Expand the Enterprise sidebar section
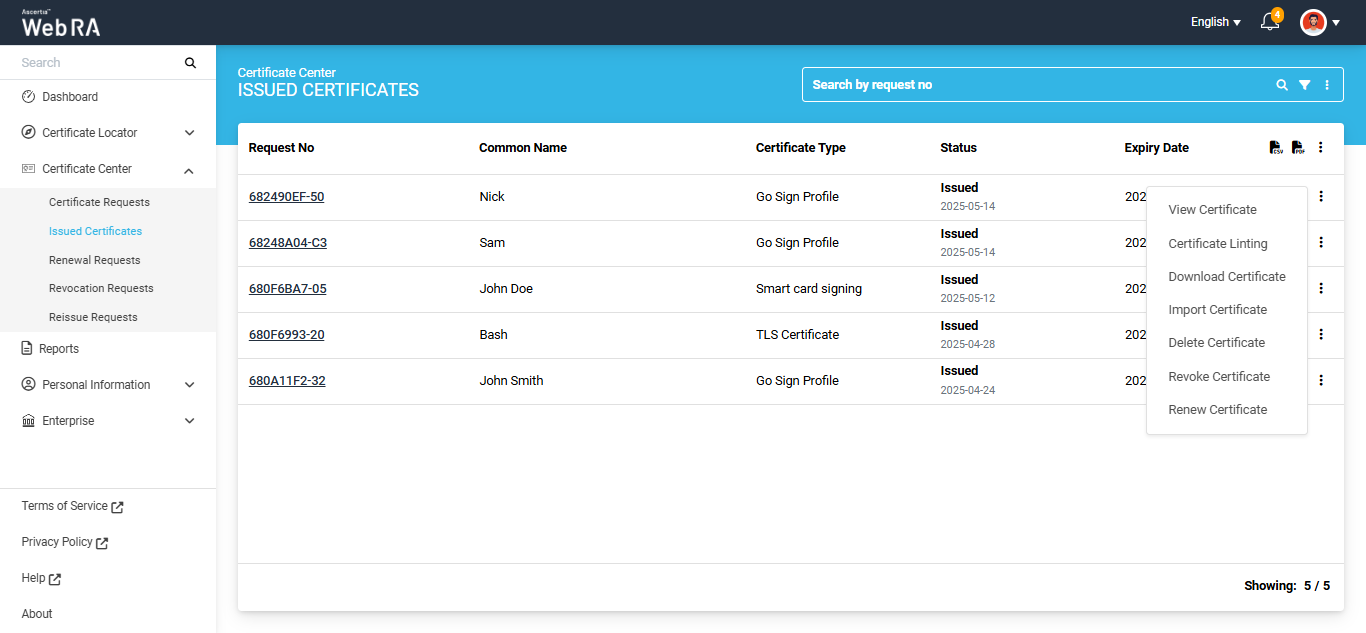This screenshot has width=1366, height=633. tap(108, 421)
